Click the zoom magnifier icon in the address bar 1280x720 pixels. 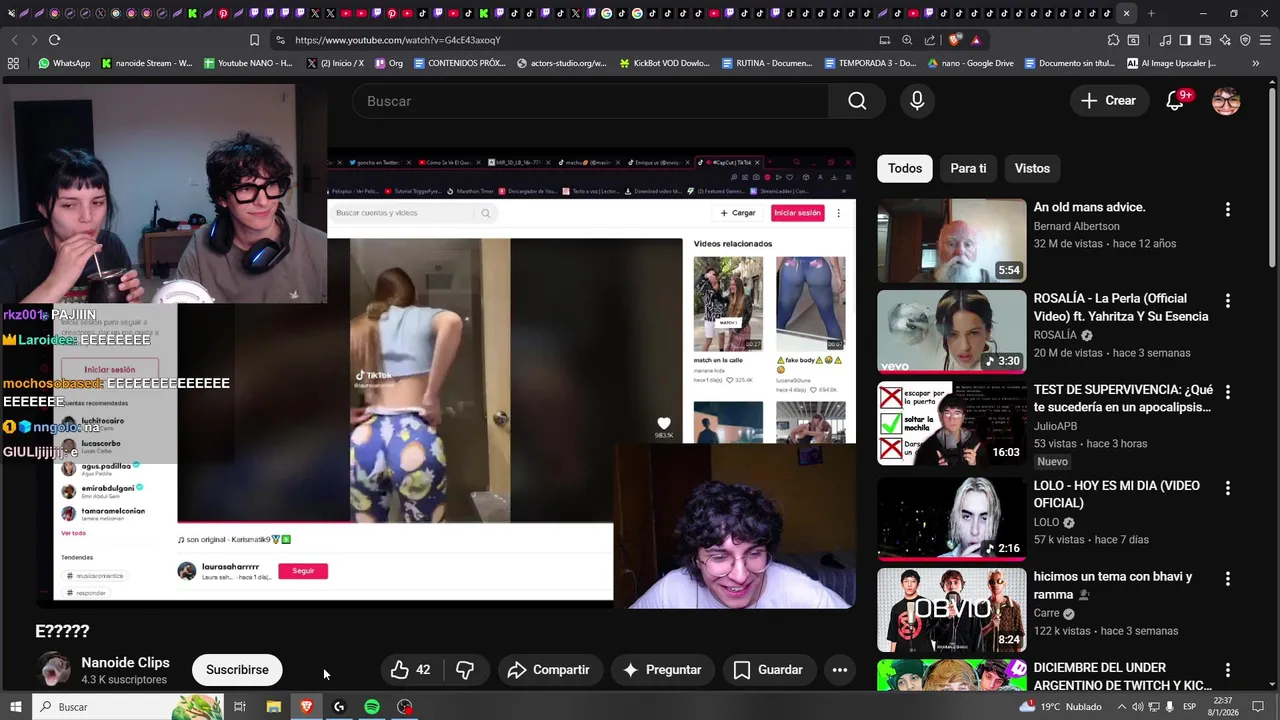coord(907,40)
